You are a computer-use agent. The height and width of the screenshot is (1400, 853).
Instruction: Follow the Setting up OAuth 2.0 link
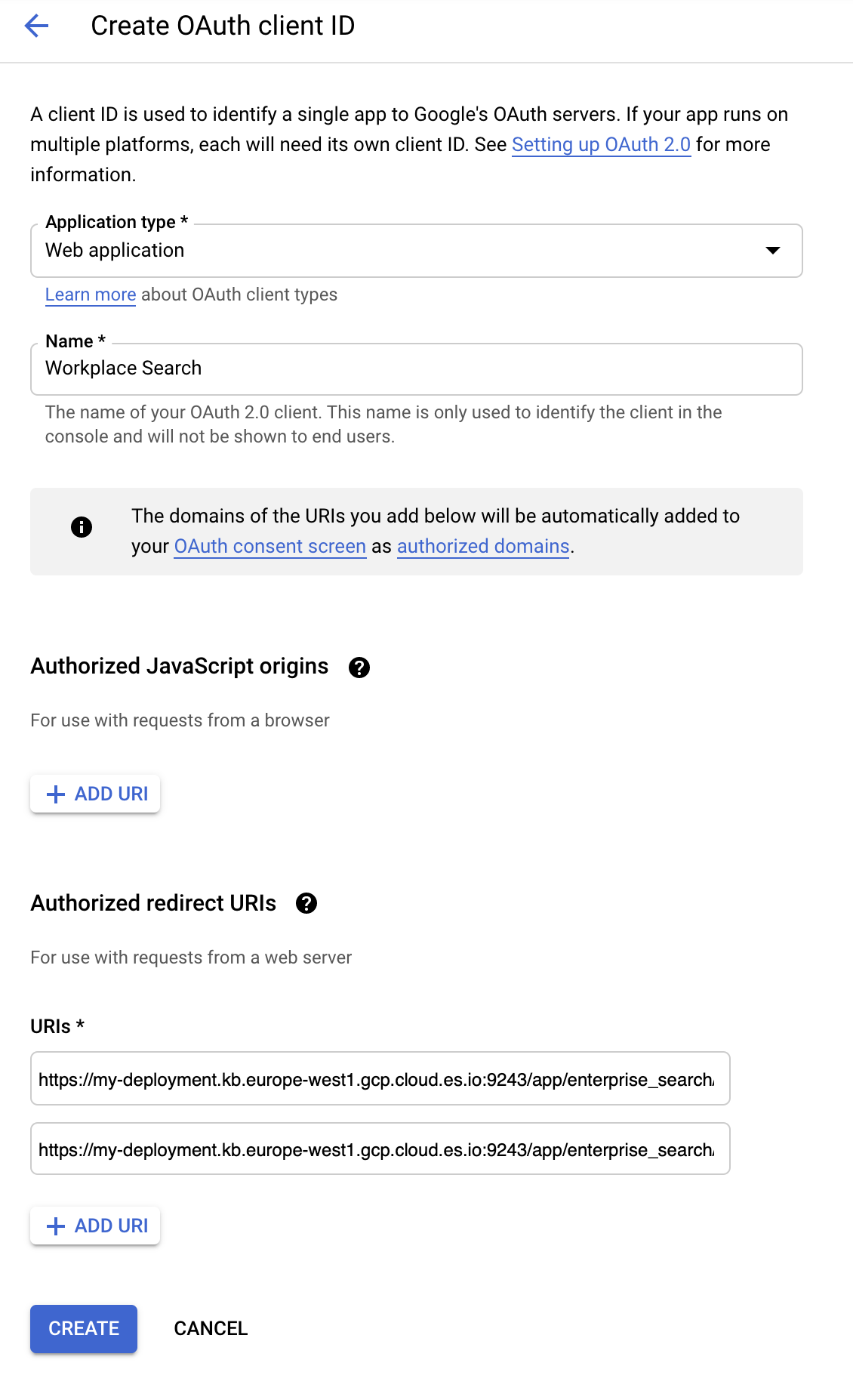(601, 145)
